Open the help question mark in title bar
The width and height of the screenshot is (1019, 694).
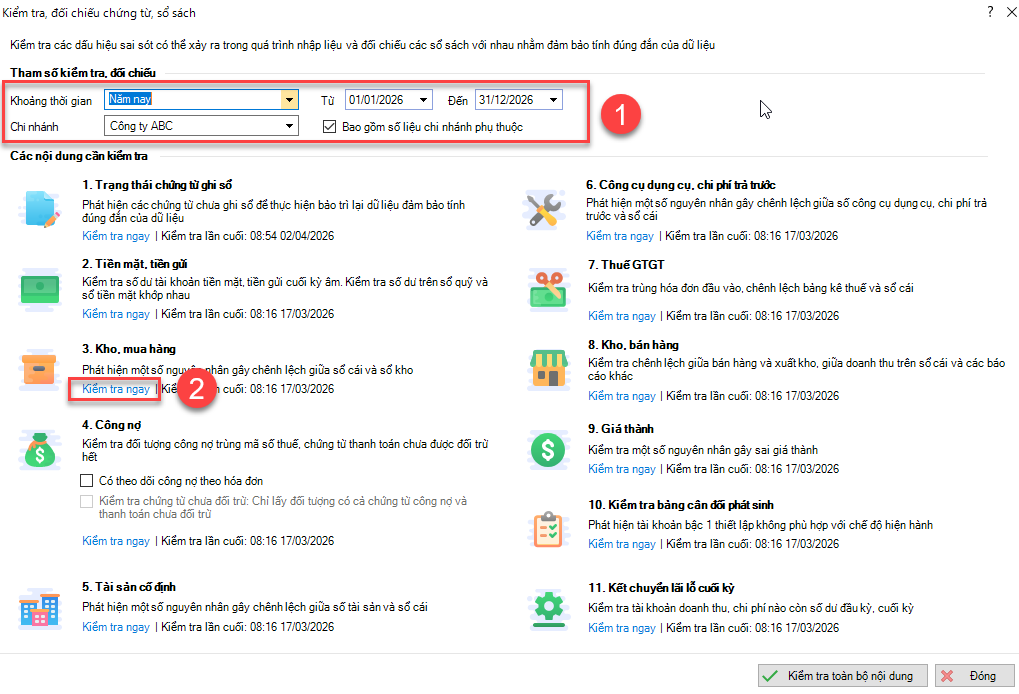click(x=990, y=12)
